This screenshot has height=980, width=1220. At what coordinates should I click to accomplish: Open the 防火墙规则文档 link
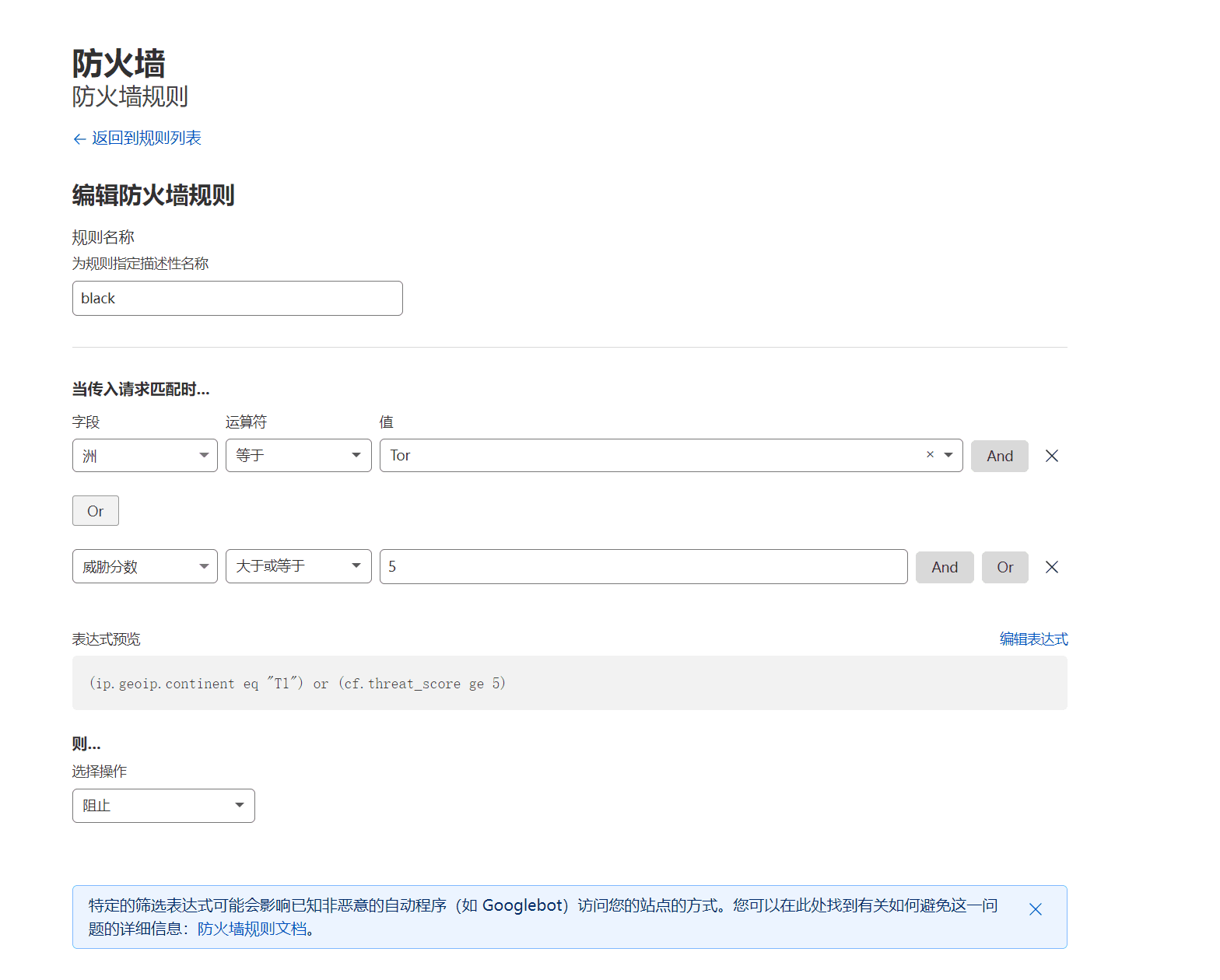tap(252, 929)
